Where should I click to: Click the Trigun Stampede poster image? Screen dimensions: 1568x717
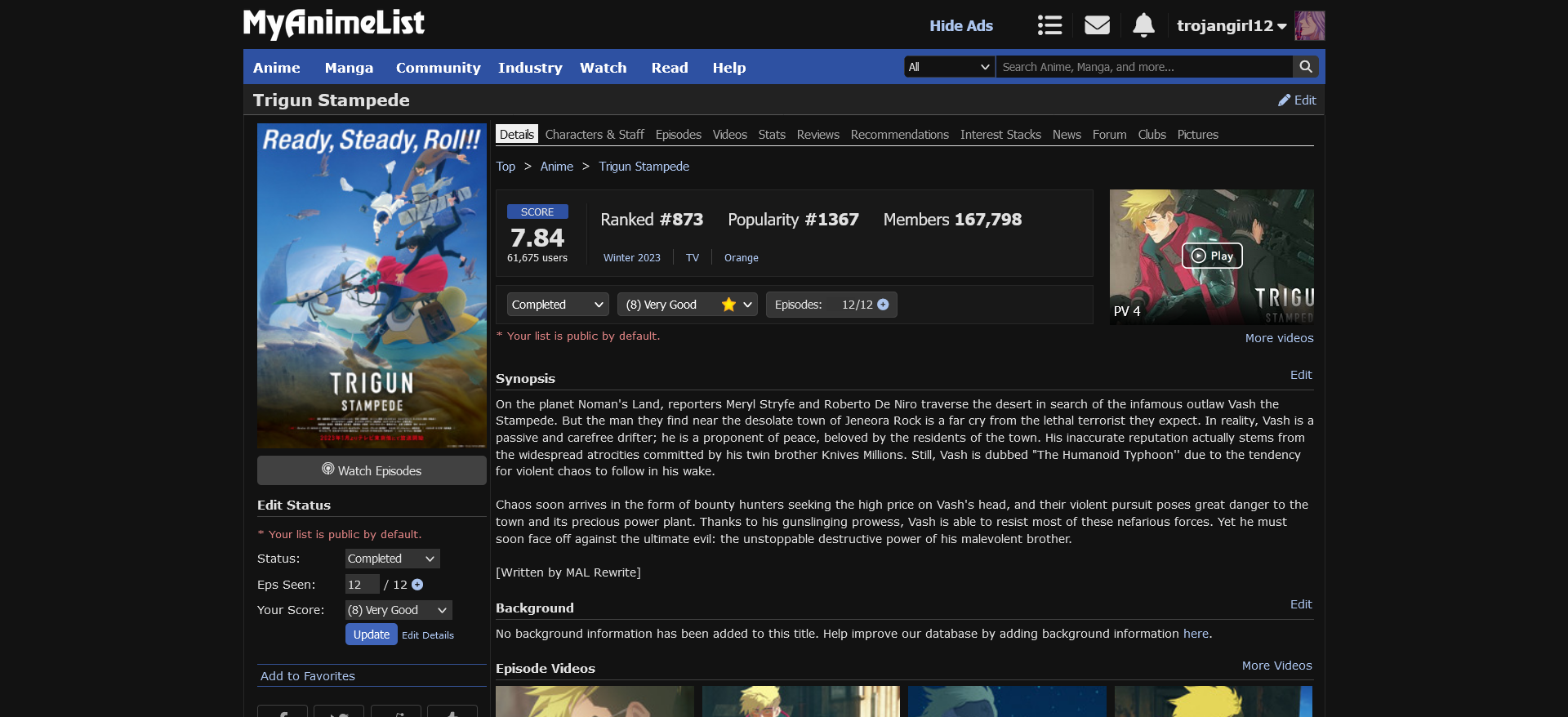372,286
